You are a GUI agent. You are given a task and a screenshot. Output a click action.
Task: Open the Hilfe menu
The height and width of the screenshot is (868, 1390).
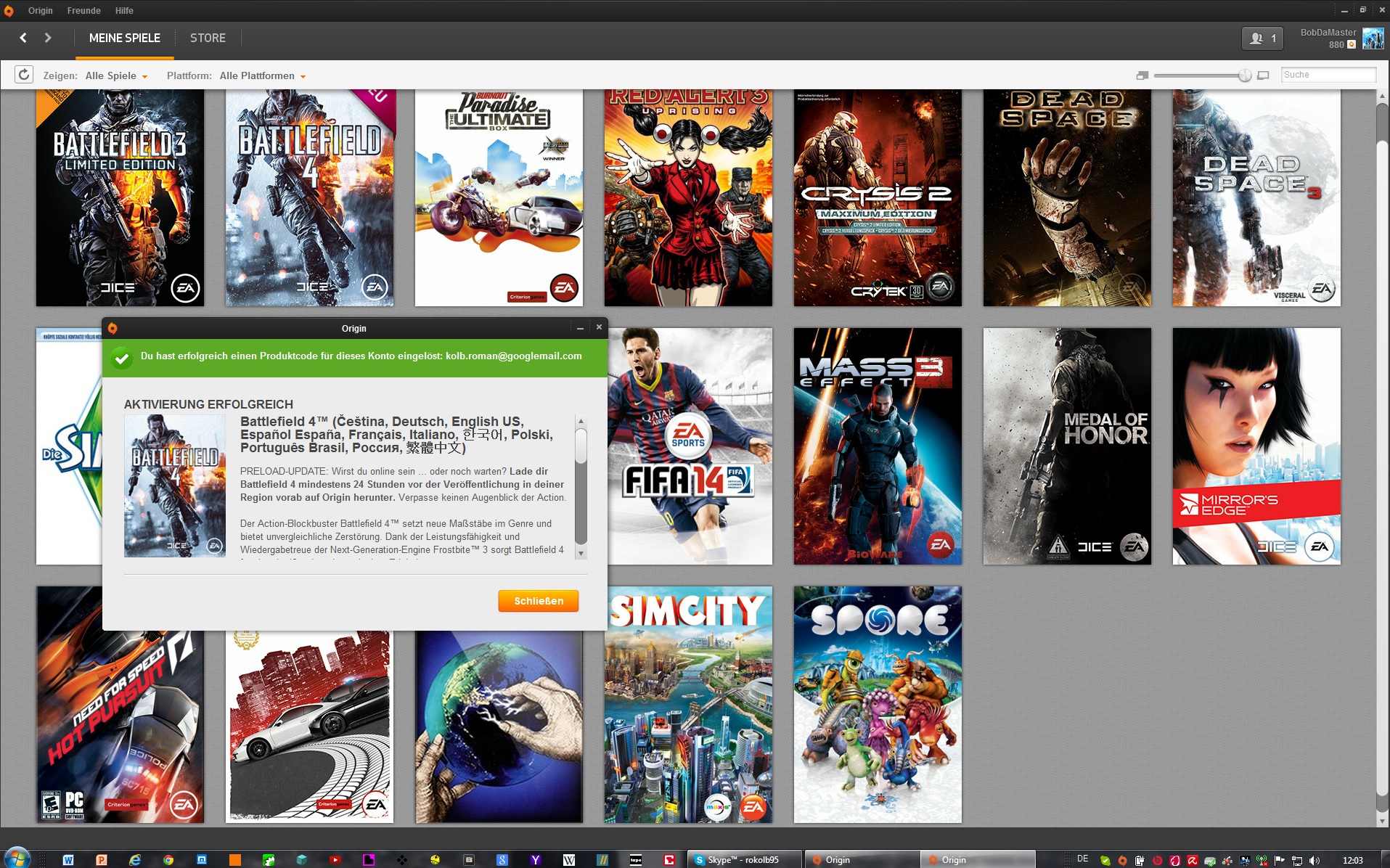point(124,11)
